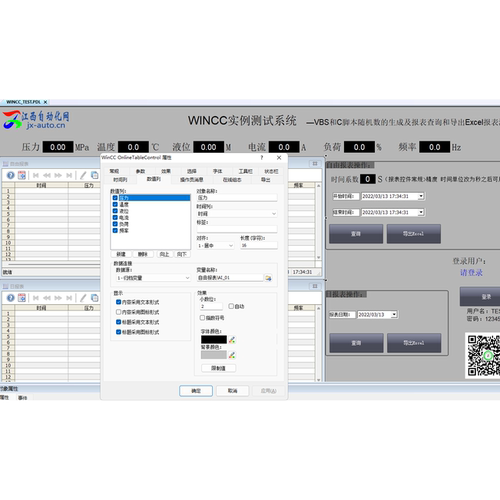Jump to first record in 日报表 toolbar

(36, 298)
